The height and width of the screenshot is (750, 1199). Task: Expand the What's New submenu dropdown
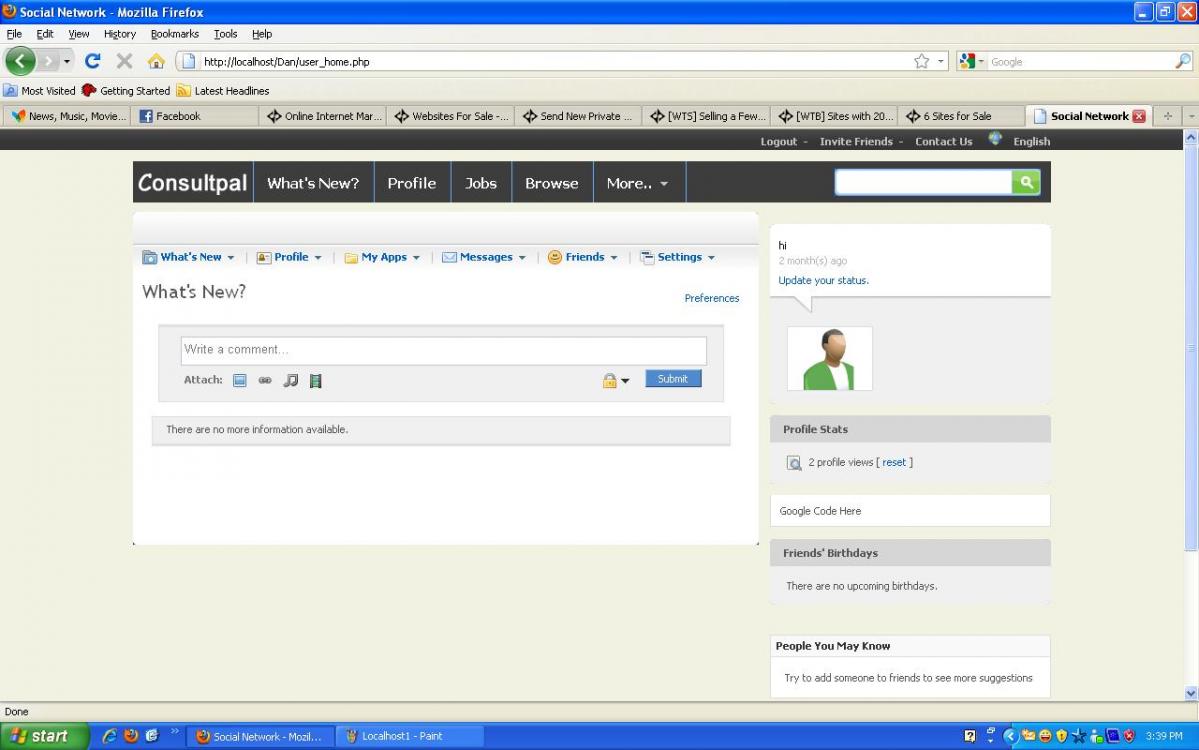[x=230, y=258]
